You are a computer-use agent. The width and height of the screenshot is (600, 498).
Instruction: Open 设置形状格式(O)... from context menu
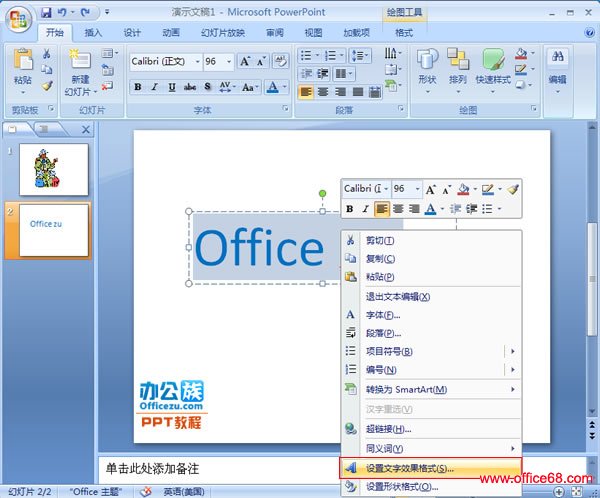(431, 487)
